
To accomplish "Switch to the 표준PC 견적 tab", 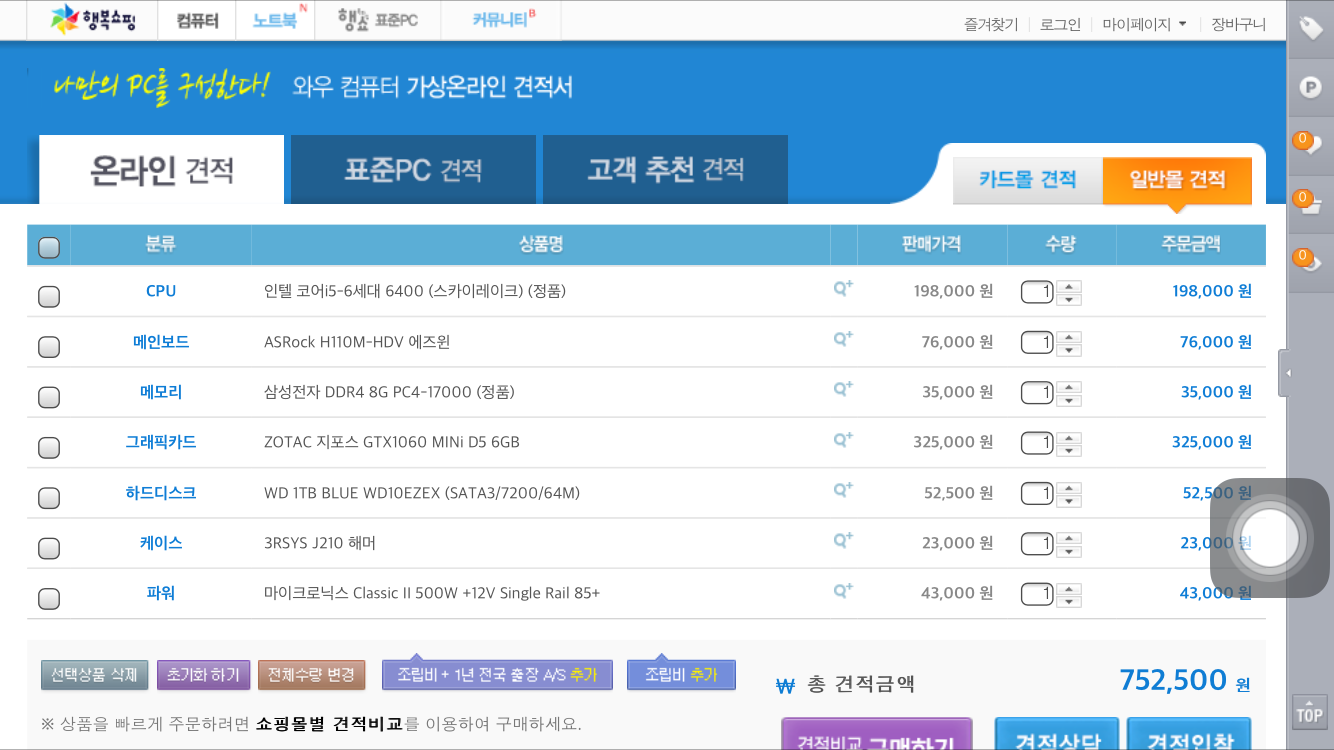I will coord(414,170).
